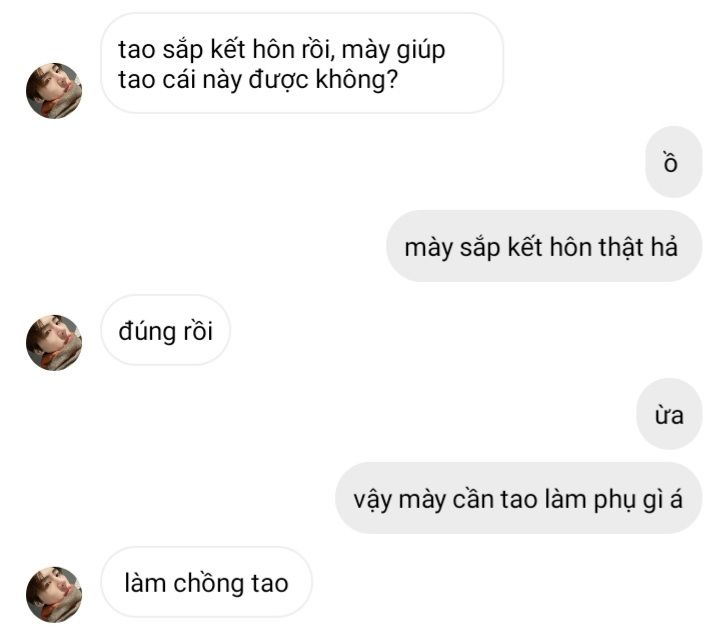
Task: Open avatar beside 'làm chồng tao' message
Action: (x=54, y=594)
